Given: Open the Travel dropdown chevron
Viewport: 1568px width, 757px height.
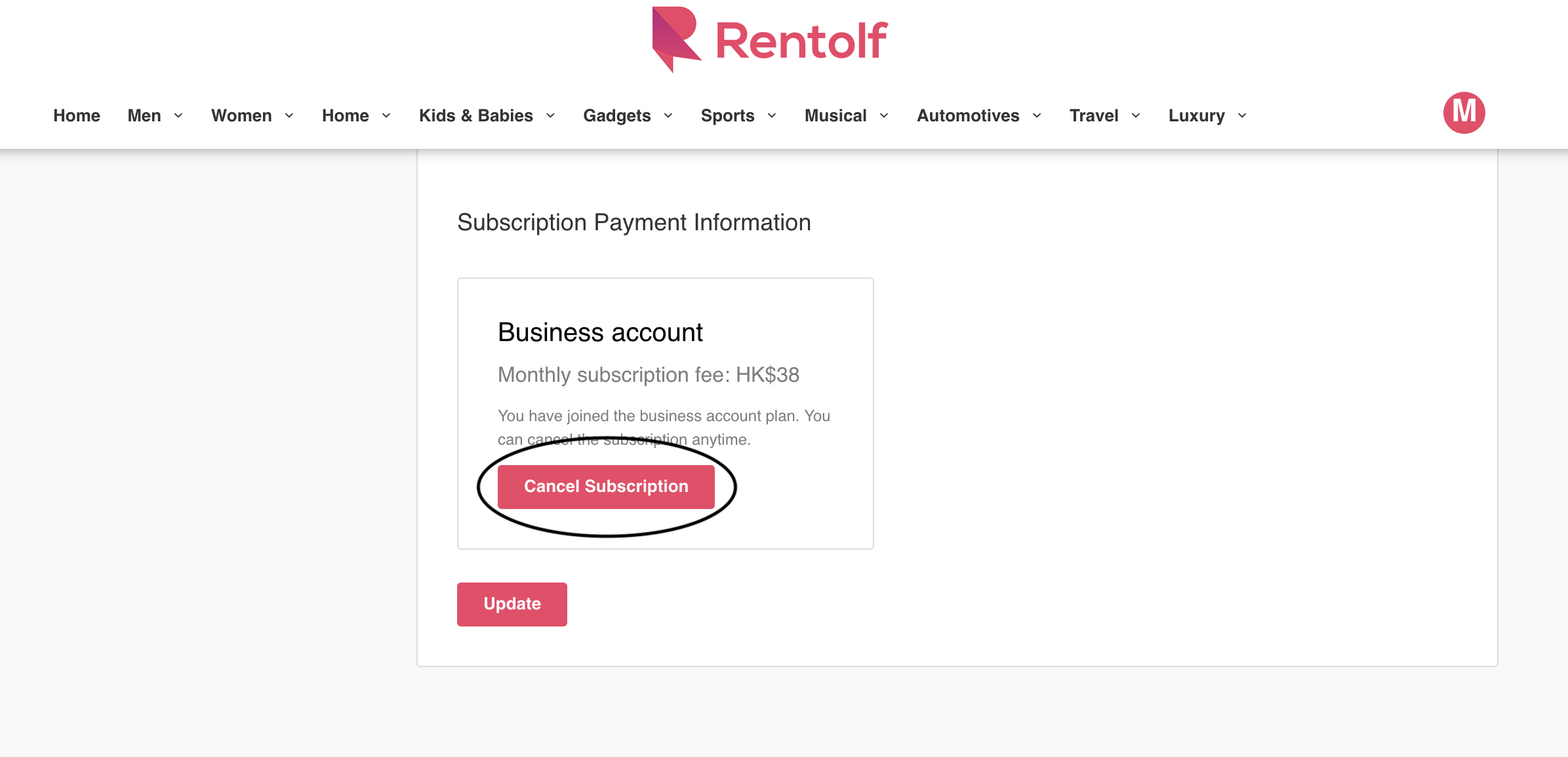Looking at the screenshot, I should coord(1136,115).
